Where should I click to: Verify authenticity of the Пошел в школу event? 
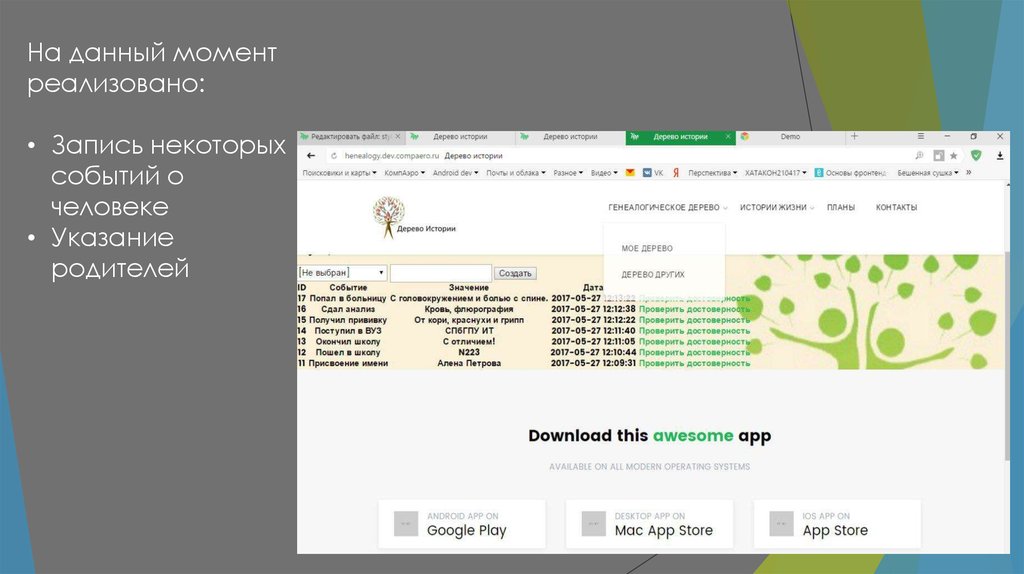(x=694, y=353)
